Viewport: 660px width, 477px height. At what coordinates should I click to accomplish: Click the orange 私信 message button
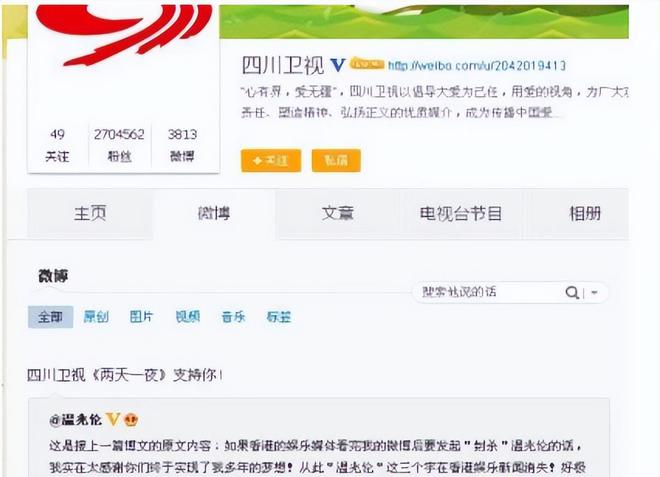[x=336, y=160]
